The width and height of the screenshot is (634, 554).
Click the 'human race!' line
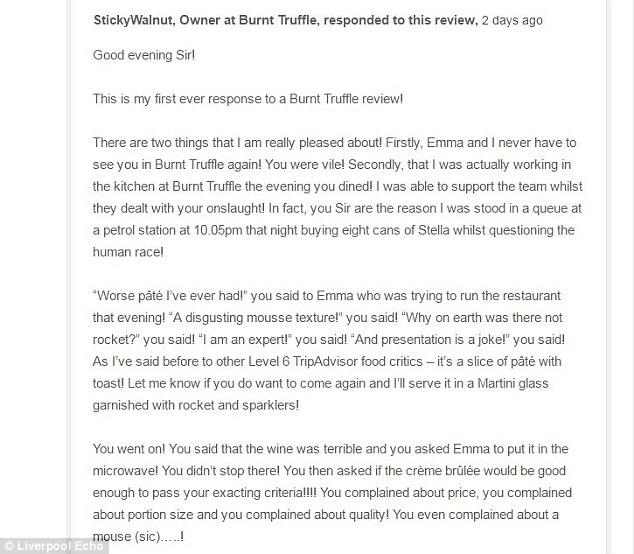128,252
